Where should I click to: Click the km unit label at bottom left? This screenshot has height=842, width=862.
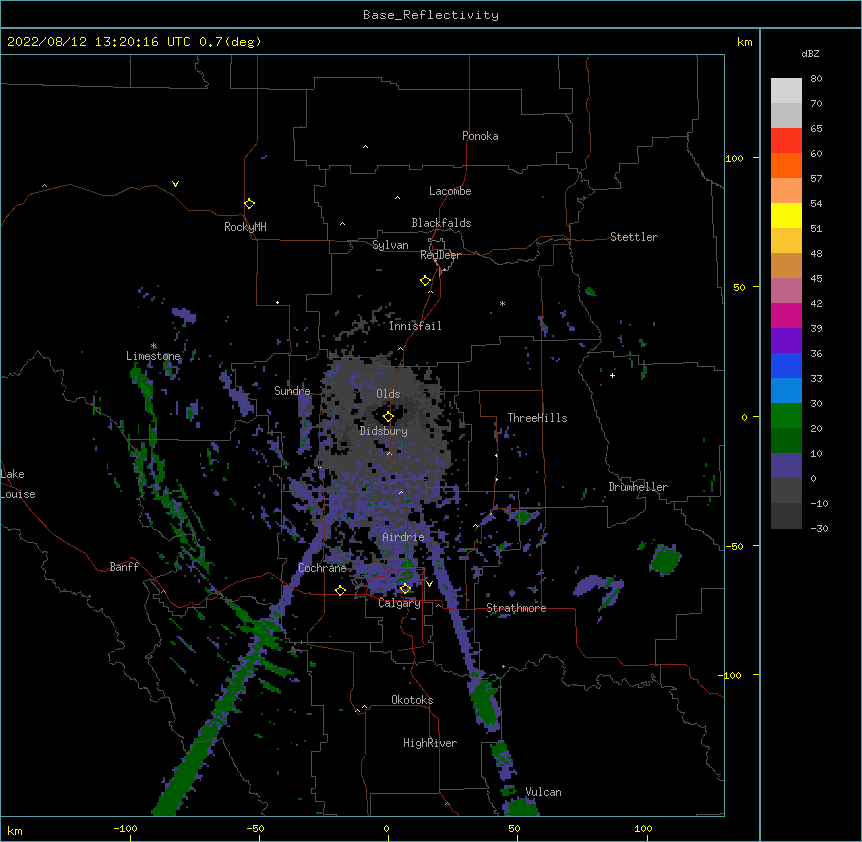click(15, 830)
